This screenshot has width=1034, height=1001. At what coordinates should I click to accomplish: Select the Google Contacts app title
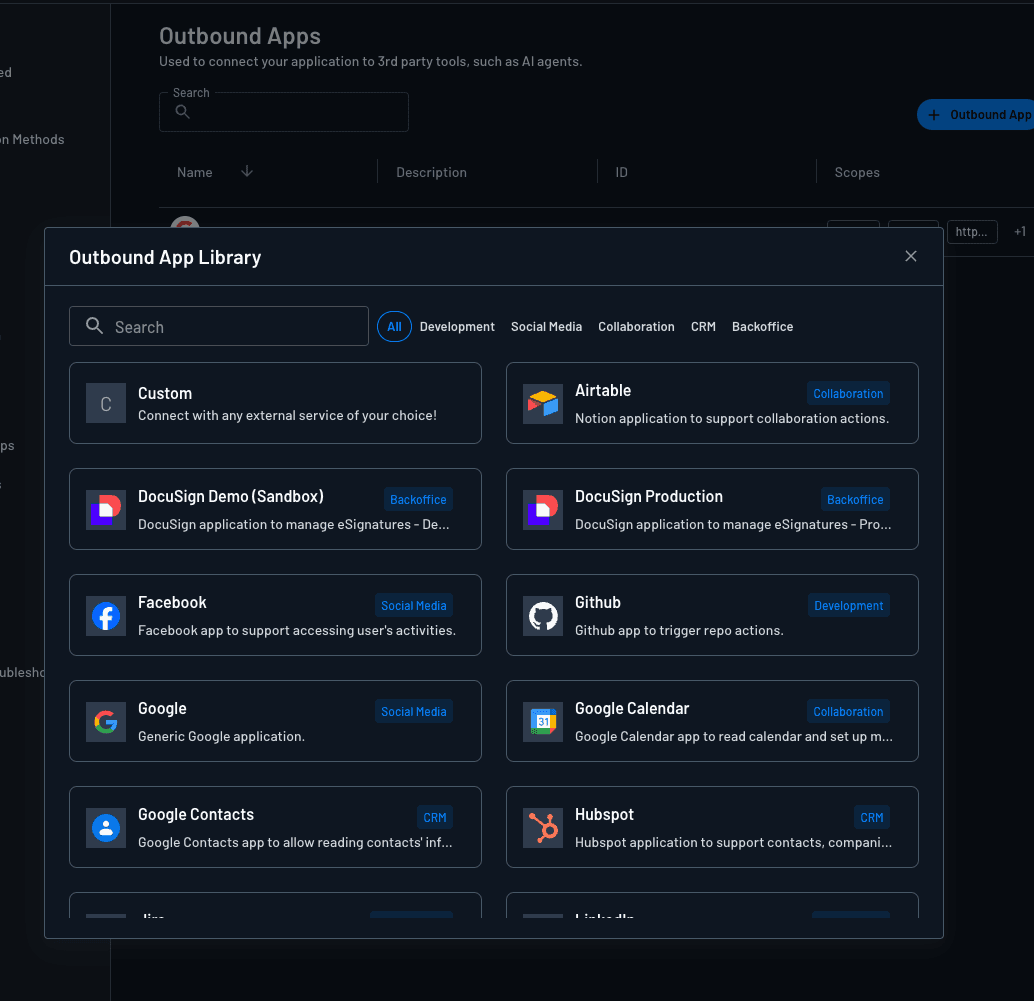(x=196, y=814)
